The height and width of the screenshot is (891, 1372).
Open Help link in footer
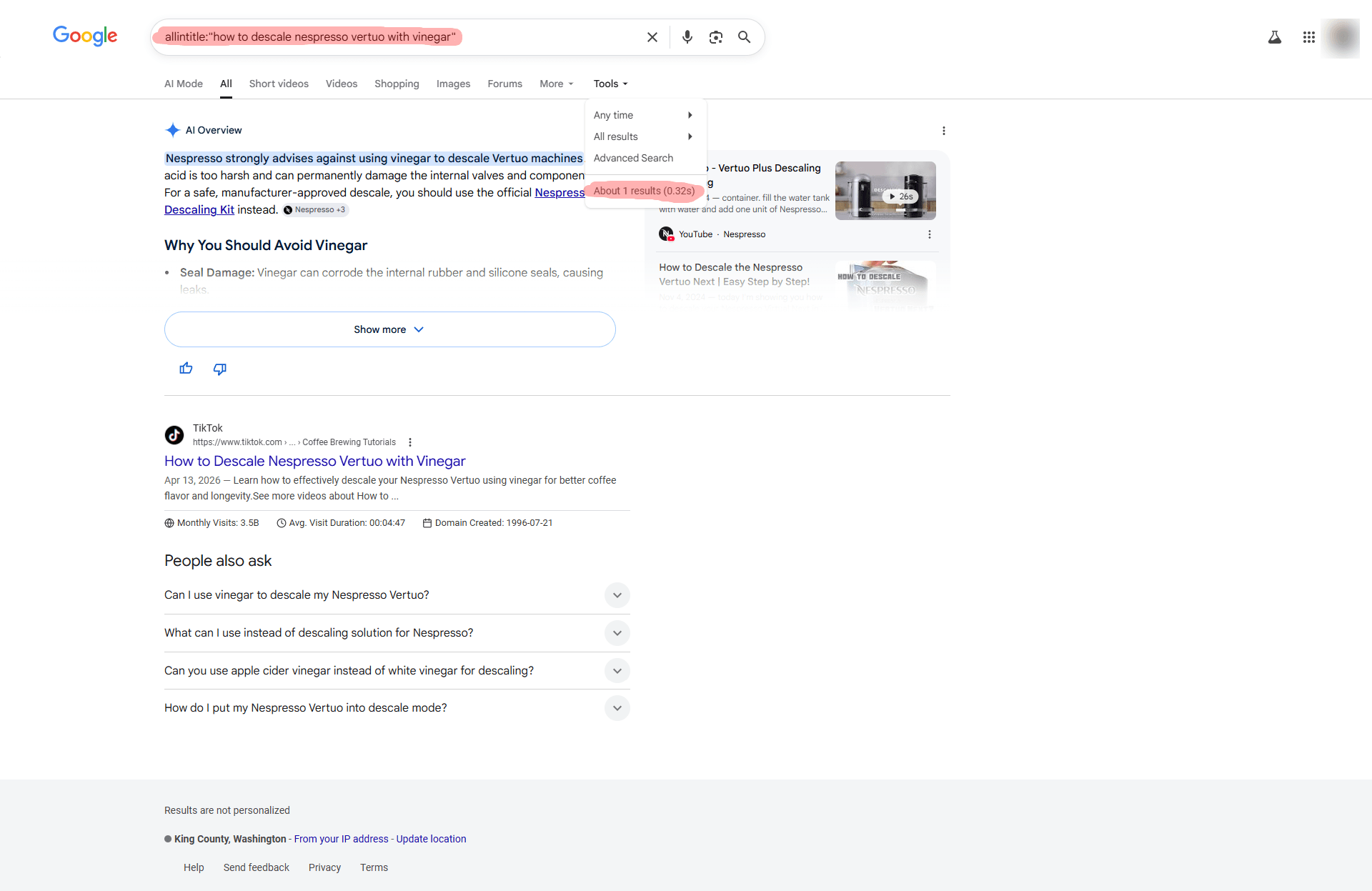coord(194,867)
